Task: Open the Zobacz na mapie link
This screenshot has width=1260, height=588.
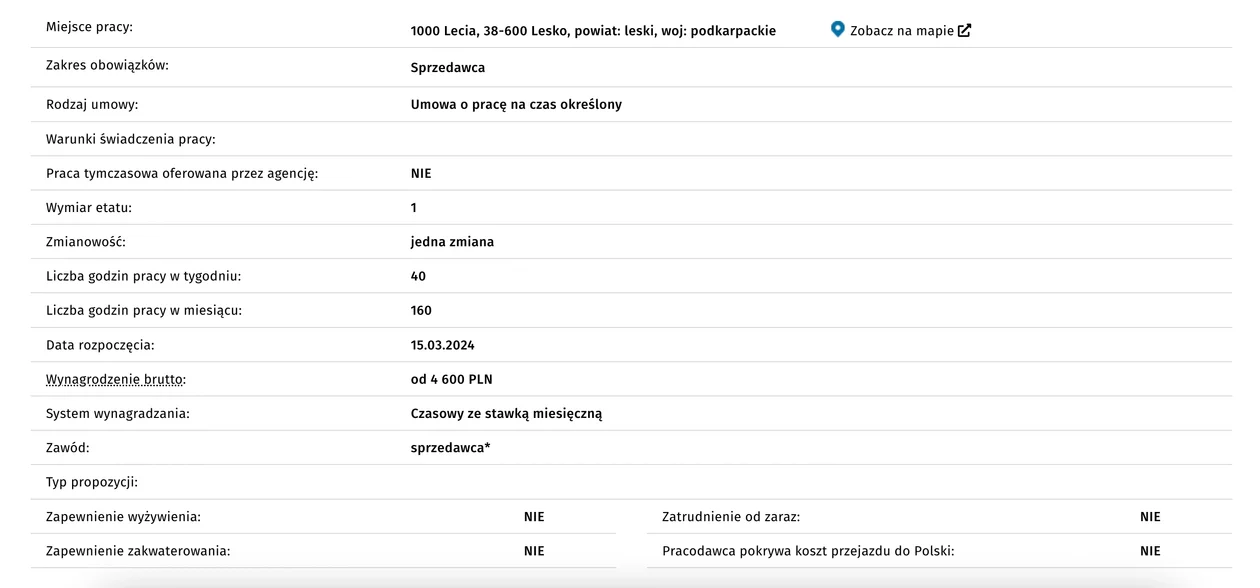Action: [901, 30]
